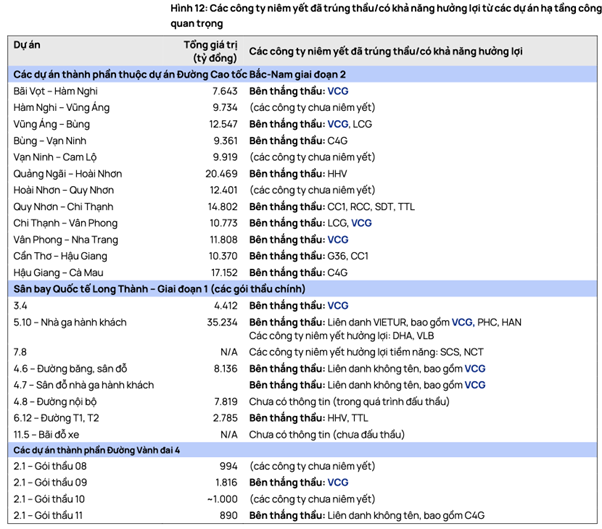Select '4.7 – Sân đỗ nhà ga hành khách' row name
602x529 pixels.
pyautogui.click(x=84, y=385)
